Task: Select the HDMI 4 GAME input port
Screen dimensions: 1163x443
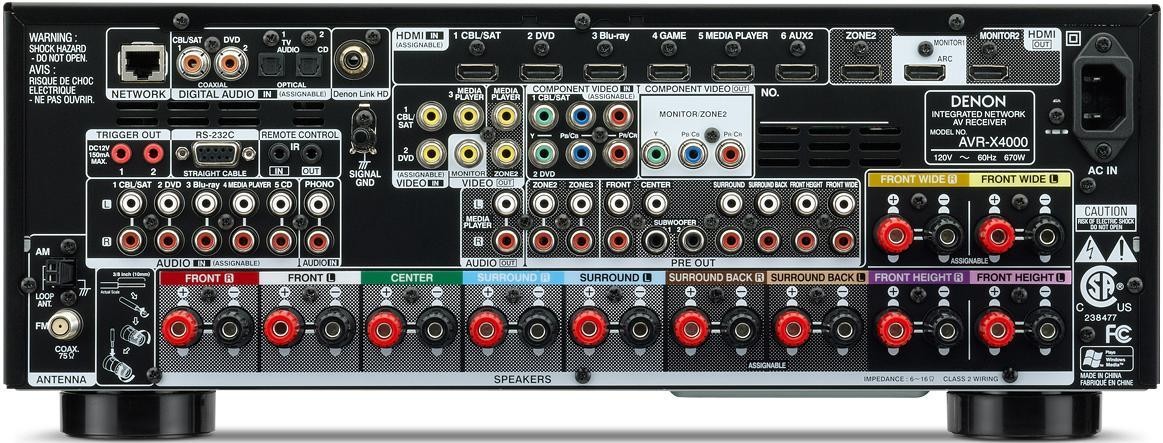Action: point(669,73)
